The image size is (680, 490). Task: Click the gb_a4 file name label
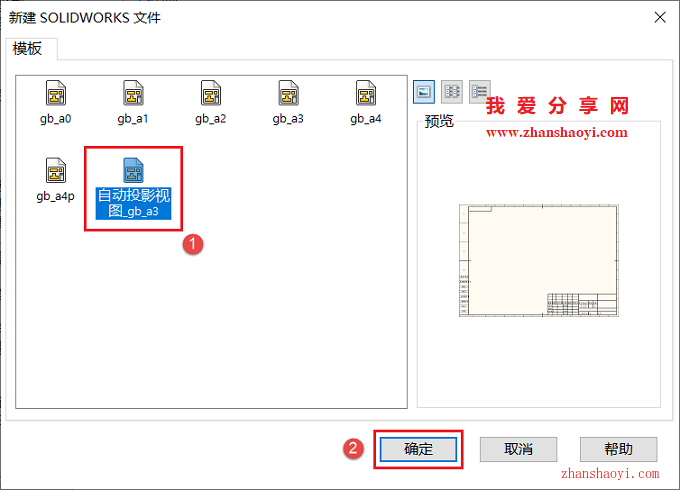(x=366, y=119)
